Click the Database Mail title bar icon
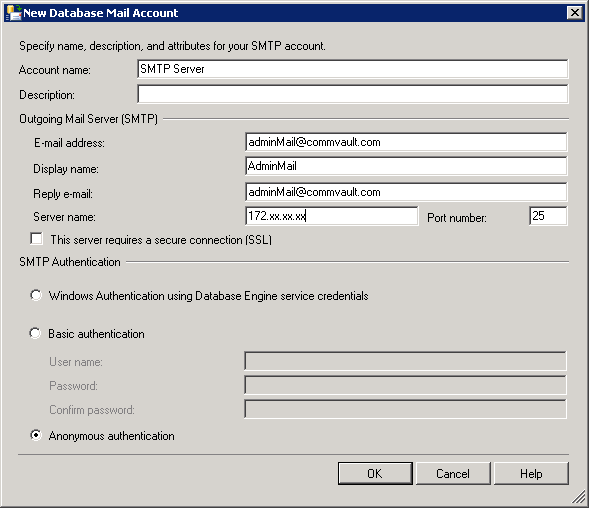 14,13
